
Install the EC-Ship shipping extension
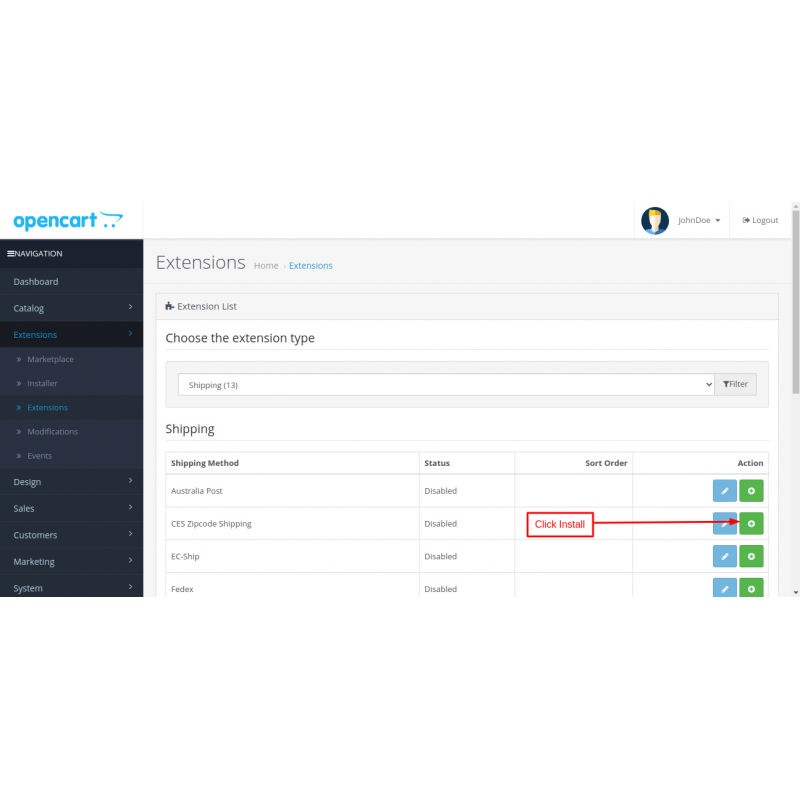click(751, 556)
